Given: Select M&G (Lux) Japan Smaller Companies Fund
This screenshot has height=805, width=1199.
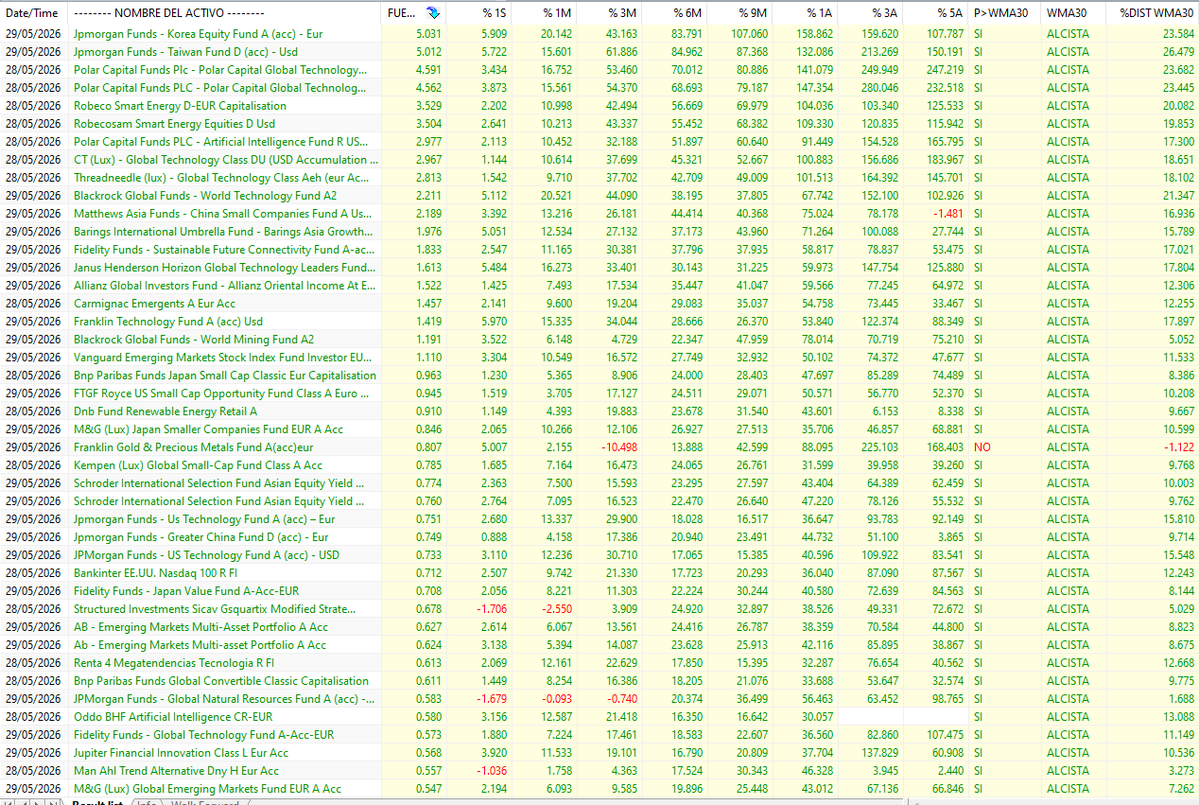Looking at the screenshot, I should point(600,429).
